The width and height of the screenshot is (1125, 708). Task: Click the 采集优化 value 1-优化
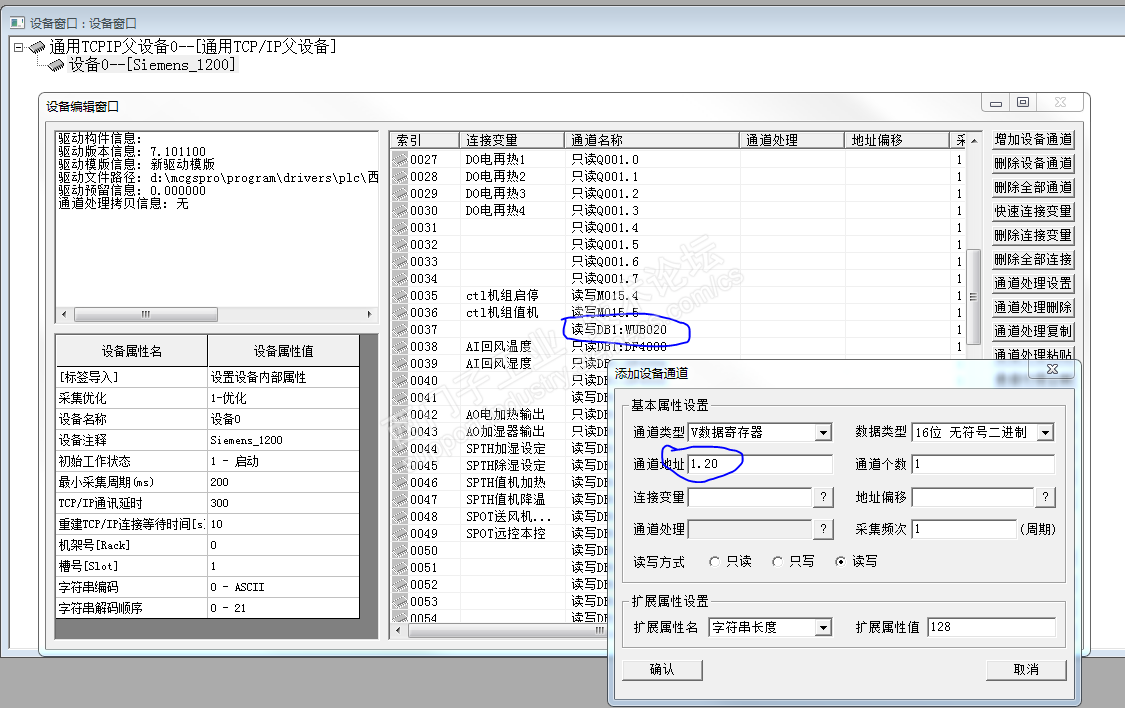click(x=283, y=398)
